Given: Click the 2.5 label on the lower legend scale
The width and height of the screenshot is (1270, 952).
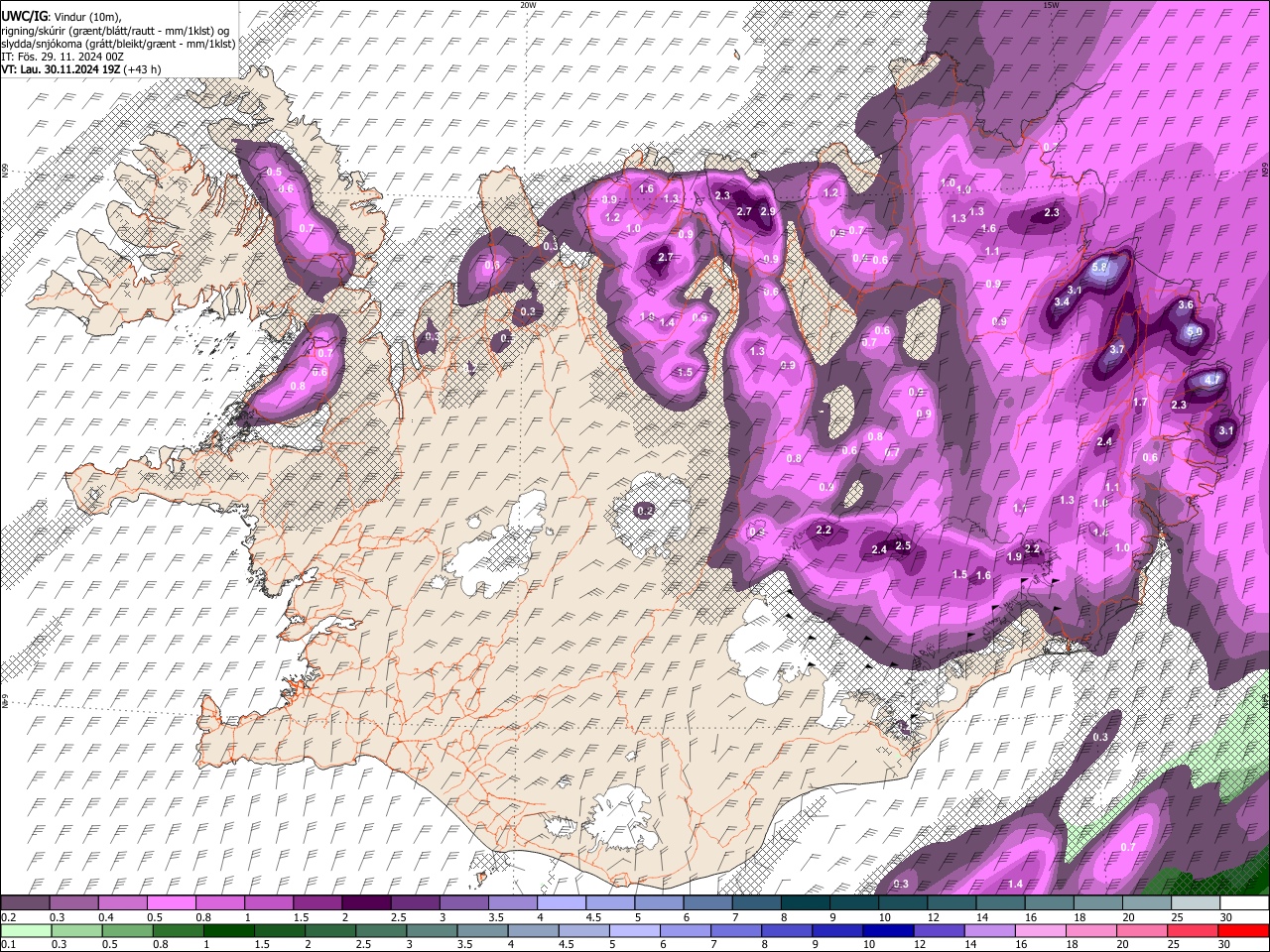Looking at the screenshot, I should pyautogui.click(x=363, y=944).
